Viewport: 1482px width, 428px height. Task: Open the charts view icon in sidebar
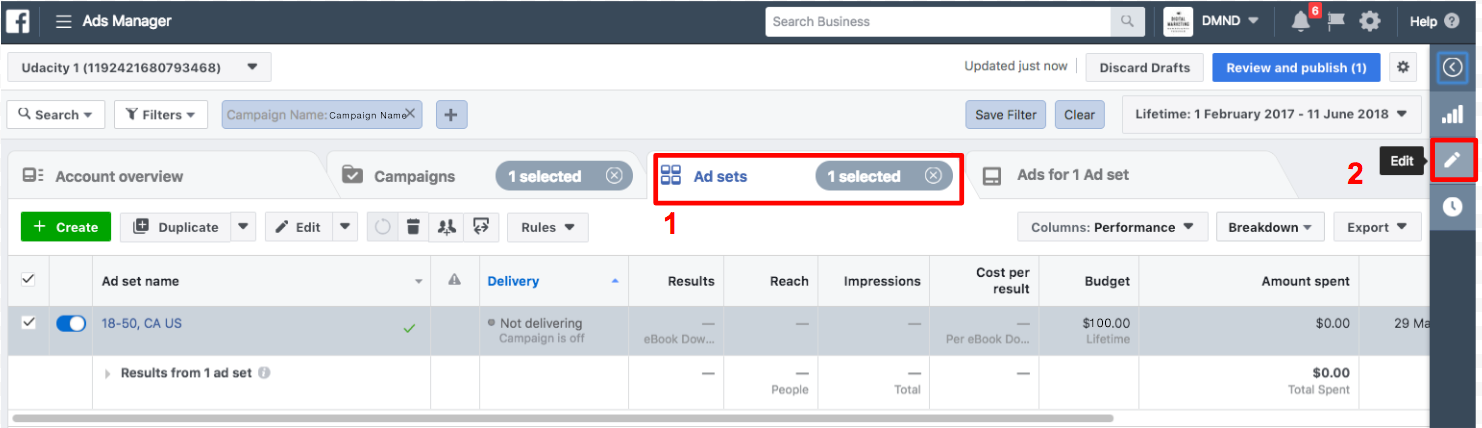point(1453,113)
